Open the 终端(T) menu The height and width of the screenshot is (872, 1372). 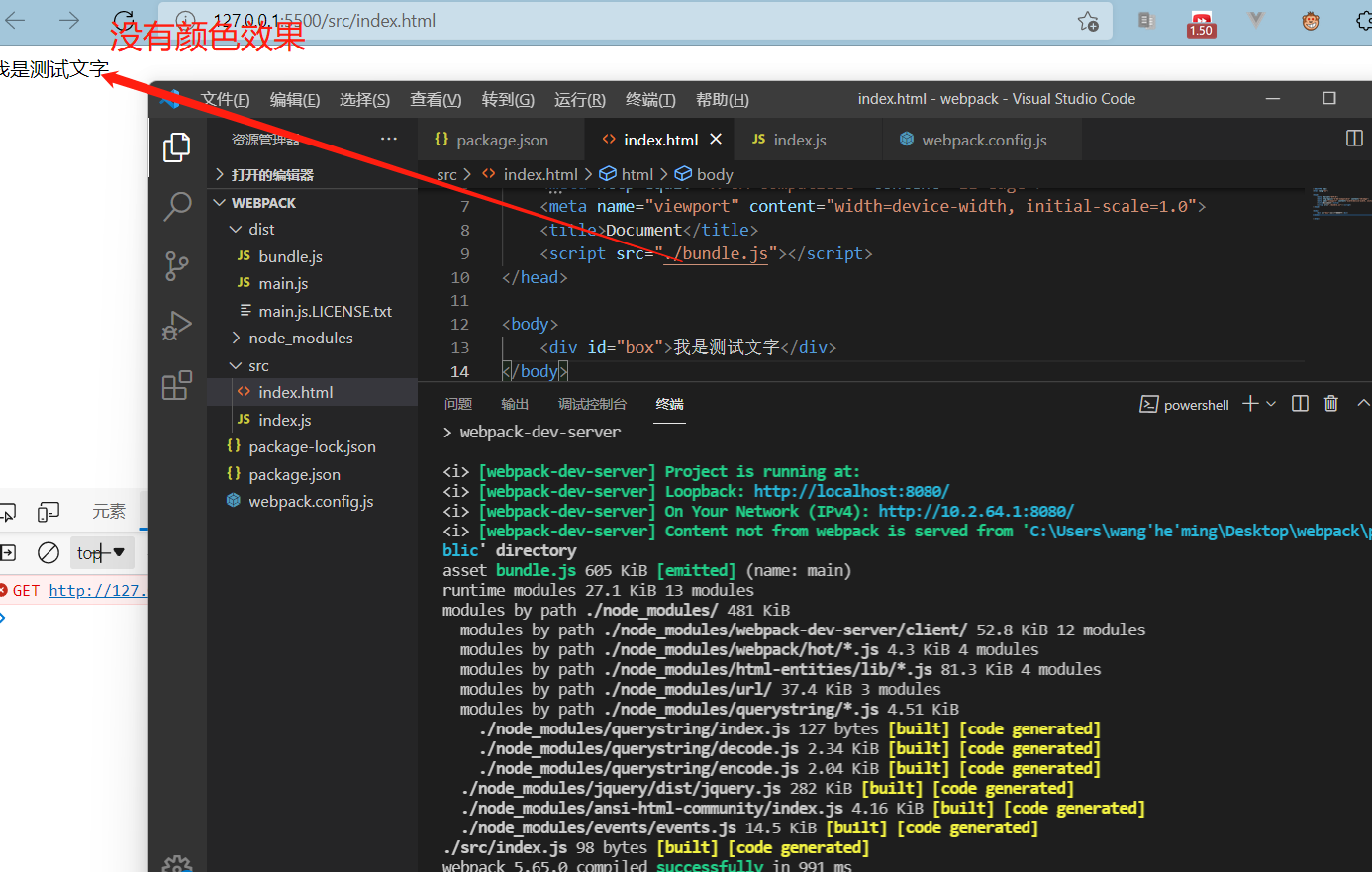650,99
